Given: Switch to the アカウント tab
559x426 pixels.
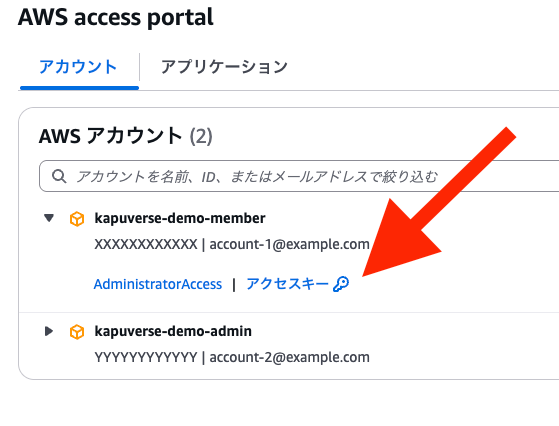Looking at the screenshot, I should (78, 67).
